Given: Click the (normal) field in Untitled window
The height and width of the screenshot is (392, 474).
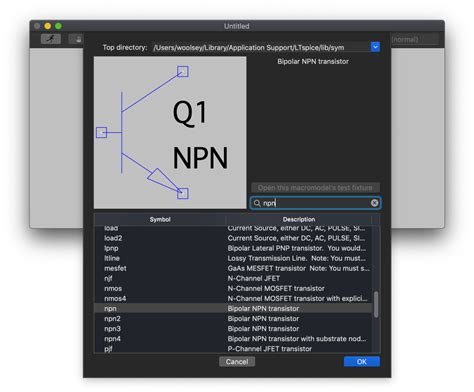Looking at the screenshot, I should tap(414, 39).
